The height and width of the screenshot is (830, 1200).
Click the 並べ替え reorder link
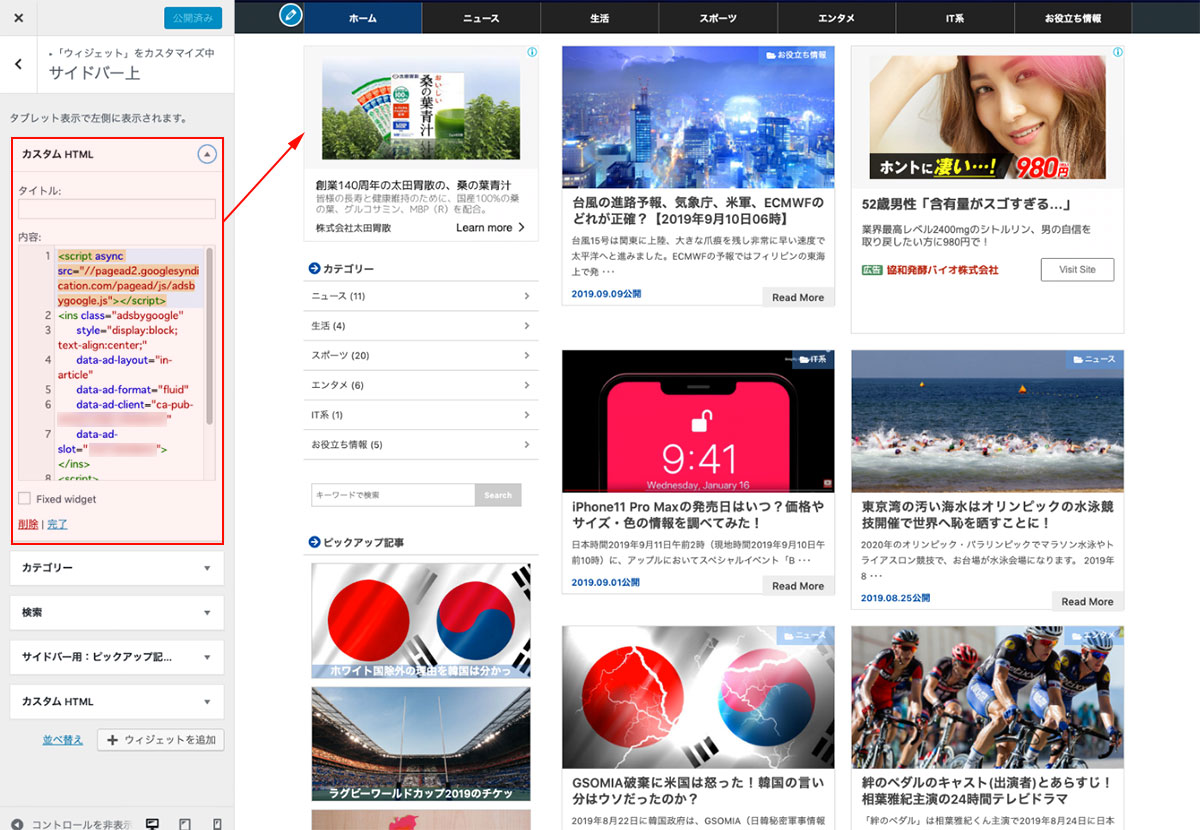[62, 740]
